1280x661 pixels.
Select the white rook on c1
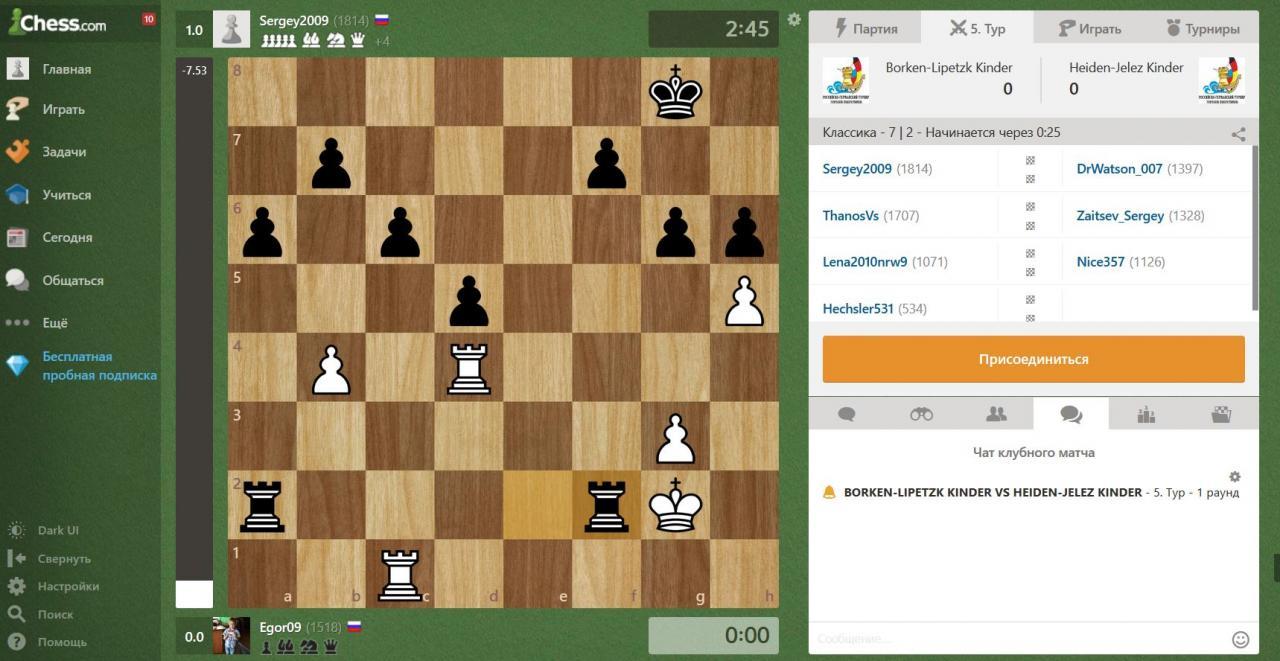tap(400, 574)
